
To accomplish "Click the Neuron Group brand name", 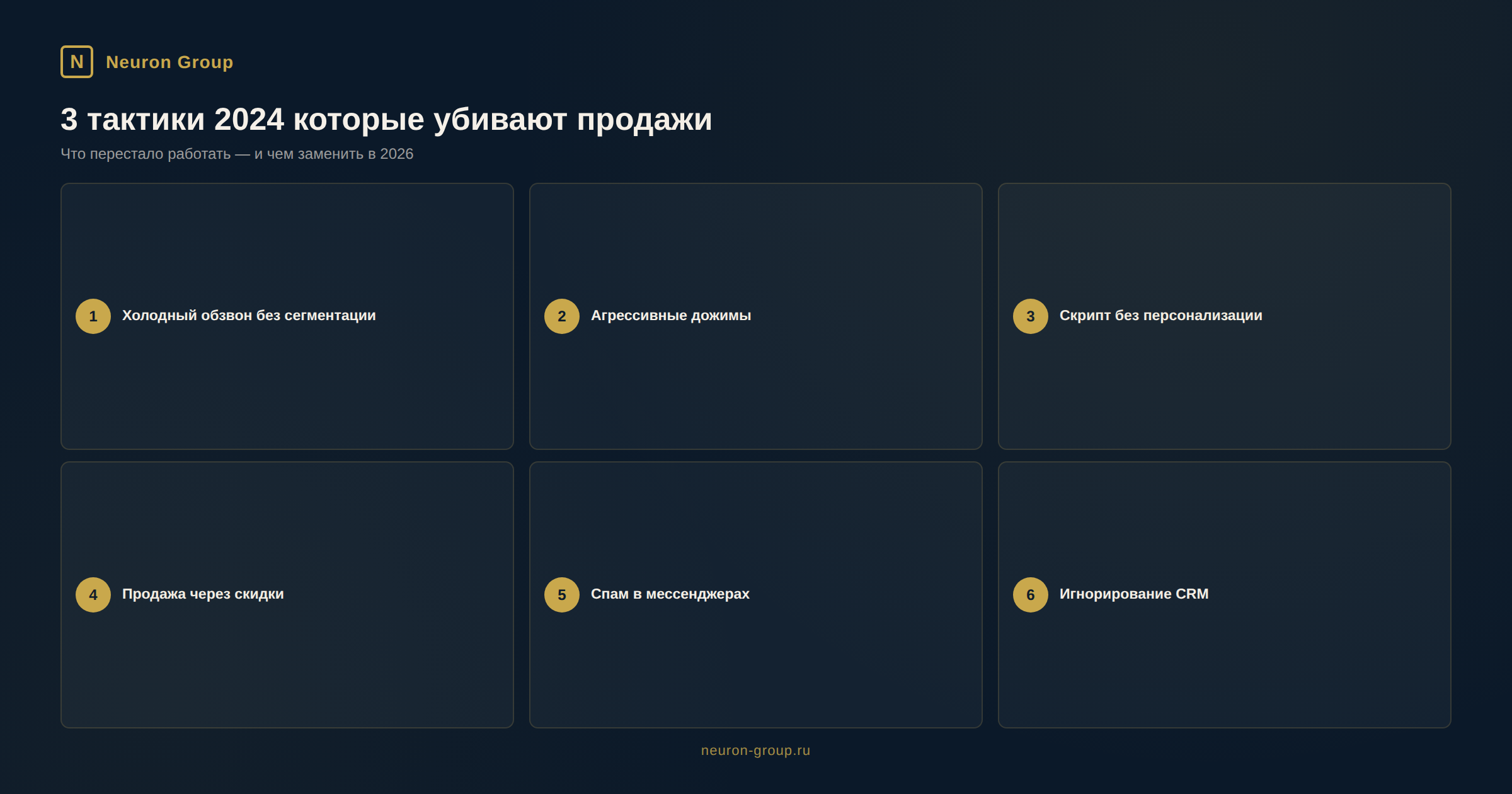I will [x=169, y=62].
